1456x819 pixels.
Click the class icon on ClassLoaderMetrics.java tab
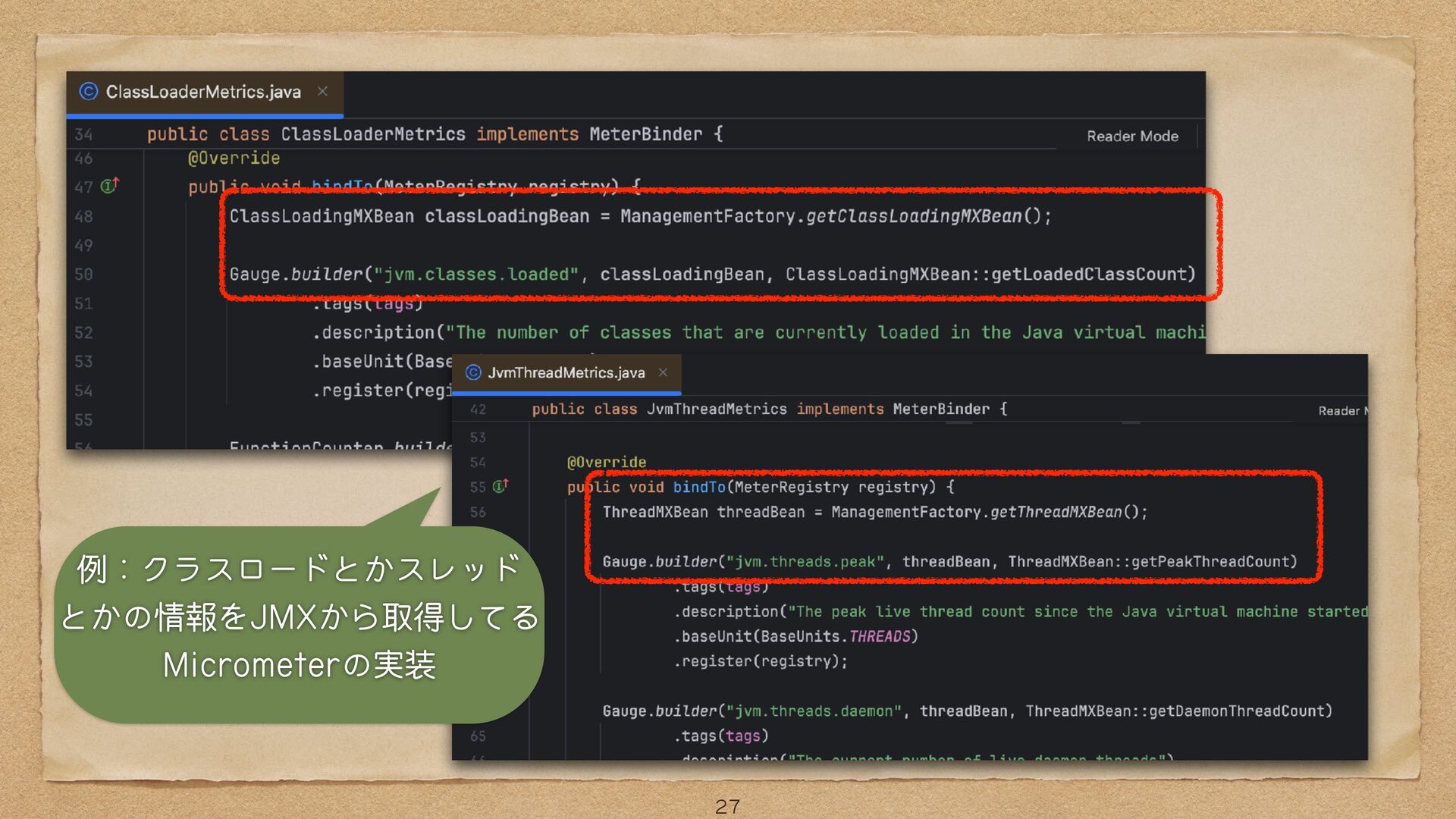89,92
